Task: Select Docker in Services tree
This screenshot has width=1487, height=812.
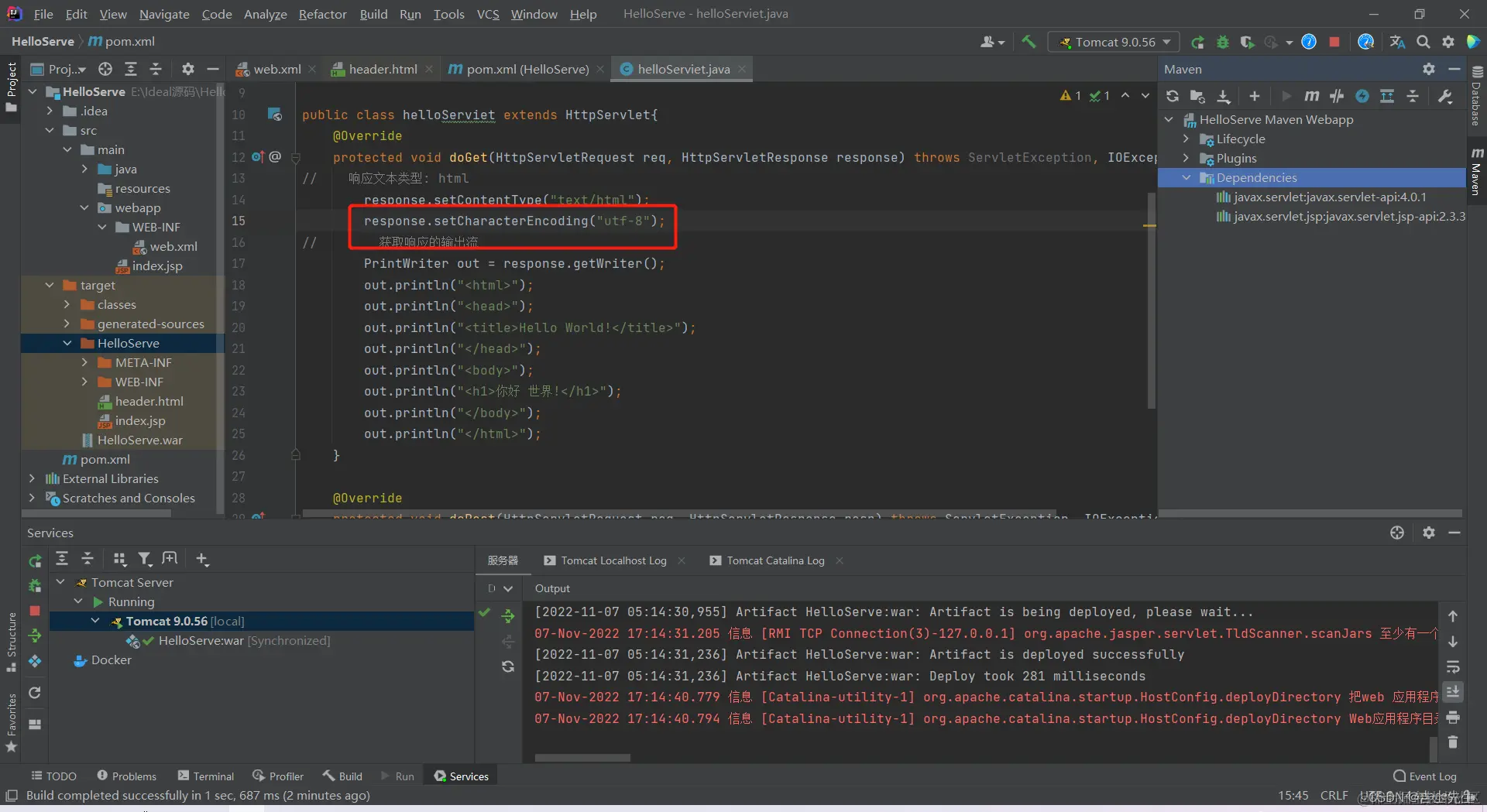Action: tap(111, 660)
